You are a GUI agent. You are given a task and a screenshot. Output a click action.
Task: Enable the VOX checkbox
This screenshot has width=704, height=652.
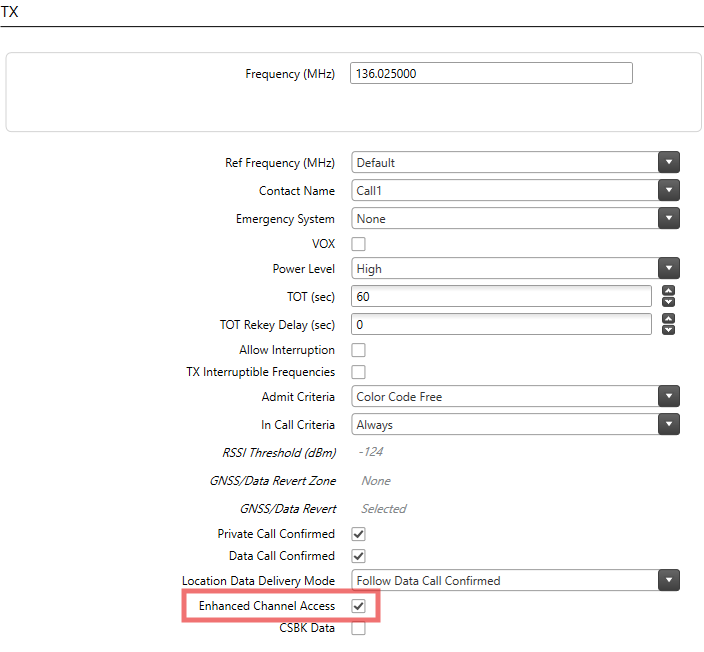(x=358, y=244)
